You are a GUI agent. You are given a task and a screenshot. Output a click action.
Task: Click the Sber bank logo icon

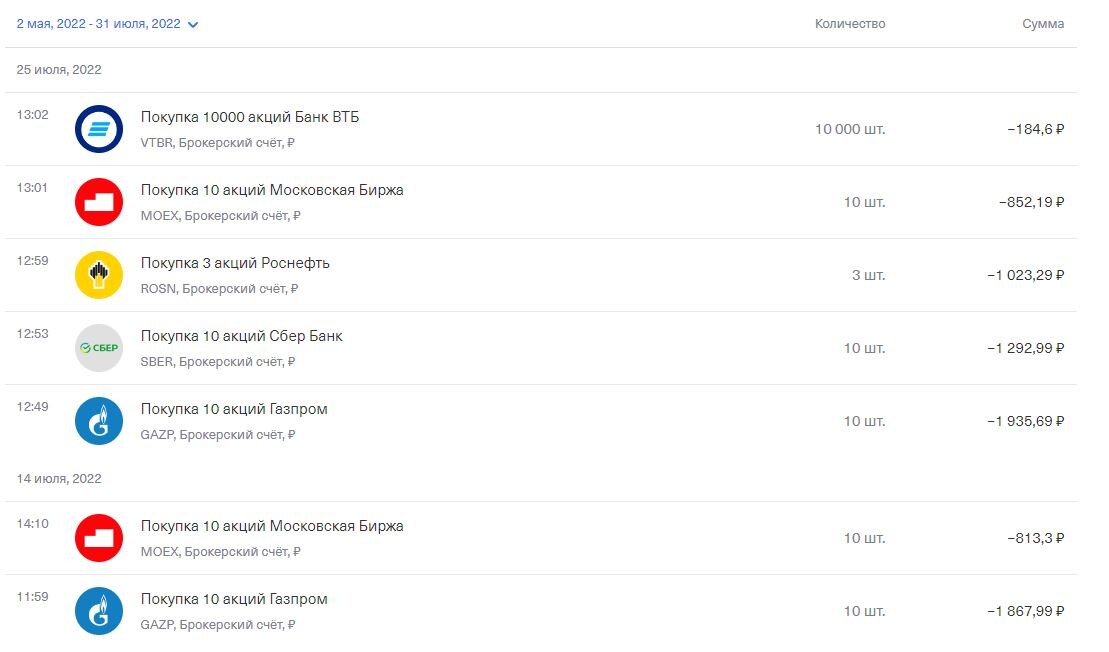tap(99, 348)
